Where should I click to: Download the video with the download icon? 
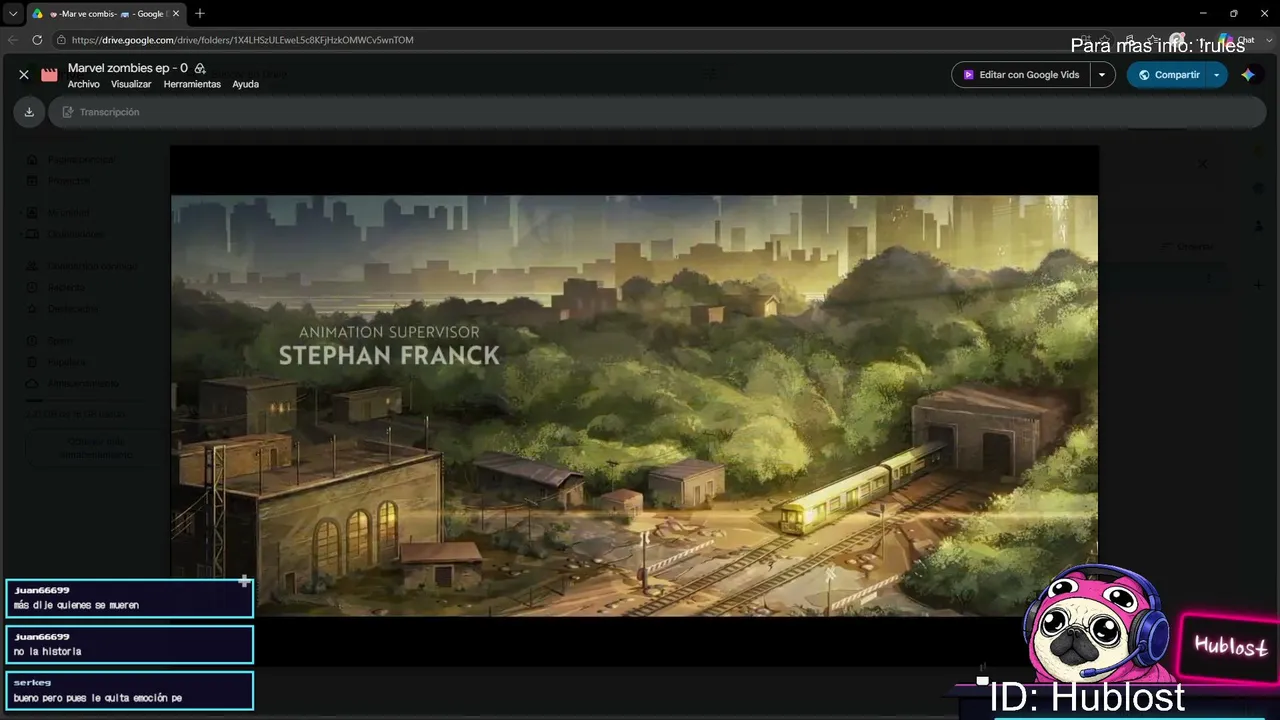(x=29, y=112)
